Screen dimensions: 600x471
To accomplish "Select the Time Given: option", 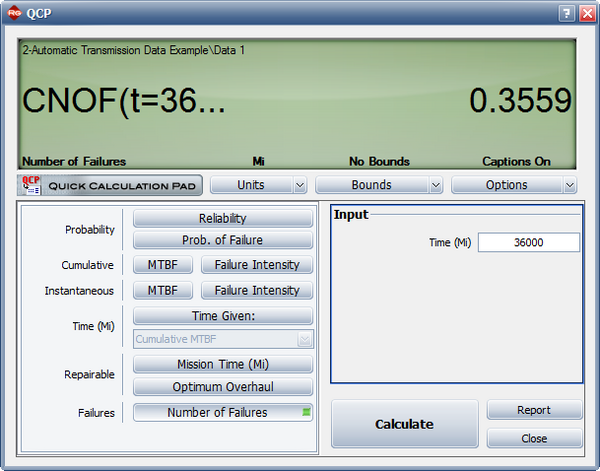I will [223, 316].
